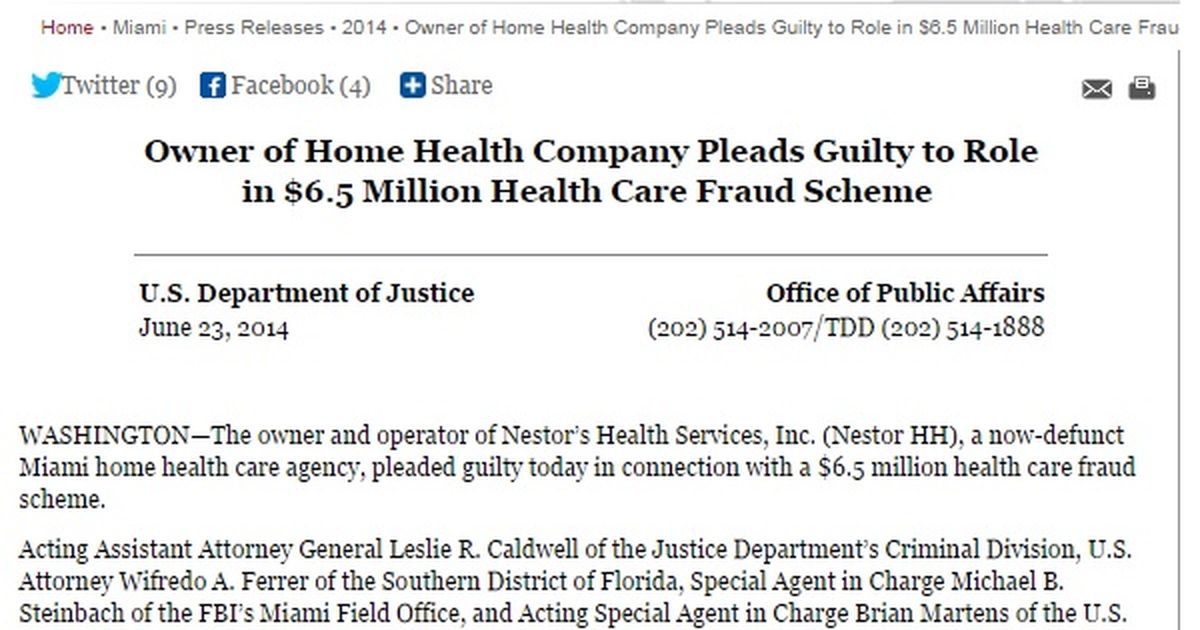Click the blue plus Share icon
The height and width of the screenshot is (630, 1200).
411,85
